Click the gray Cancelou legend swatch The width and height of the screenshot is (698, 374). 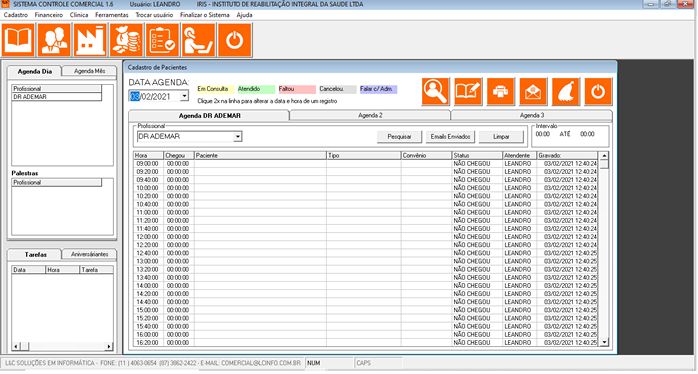(x=337, y=89)
